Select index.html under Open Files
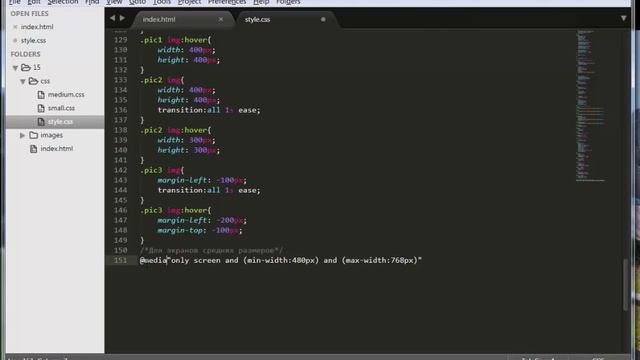This screenshot has height=360, width=640. tap(37, 27)
